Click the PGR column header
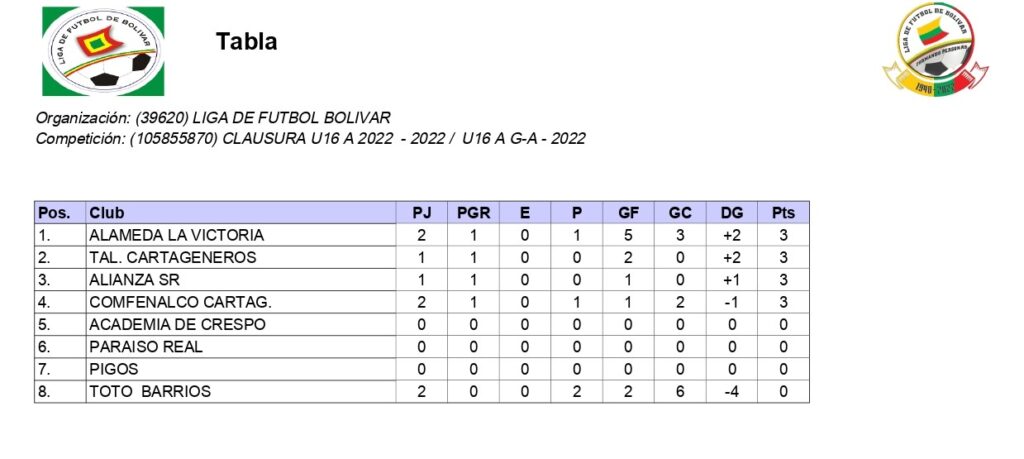Viewport: 1024px width, 459px height. tap(473, 213)
